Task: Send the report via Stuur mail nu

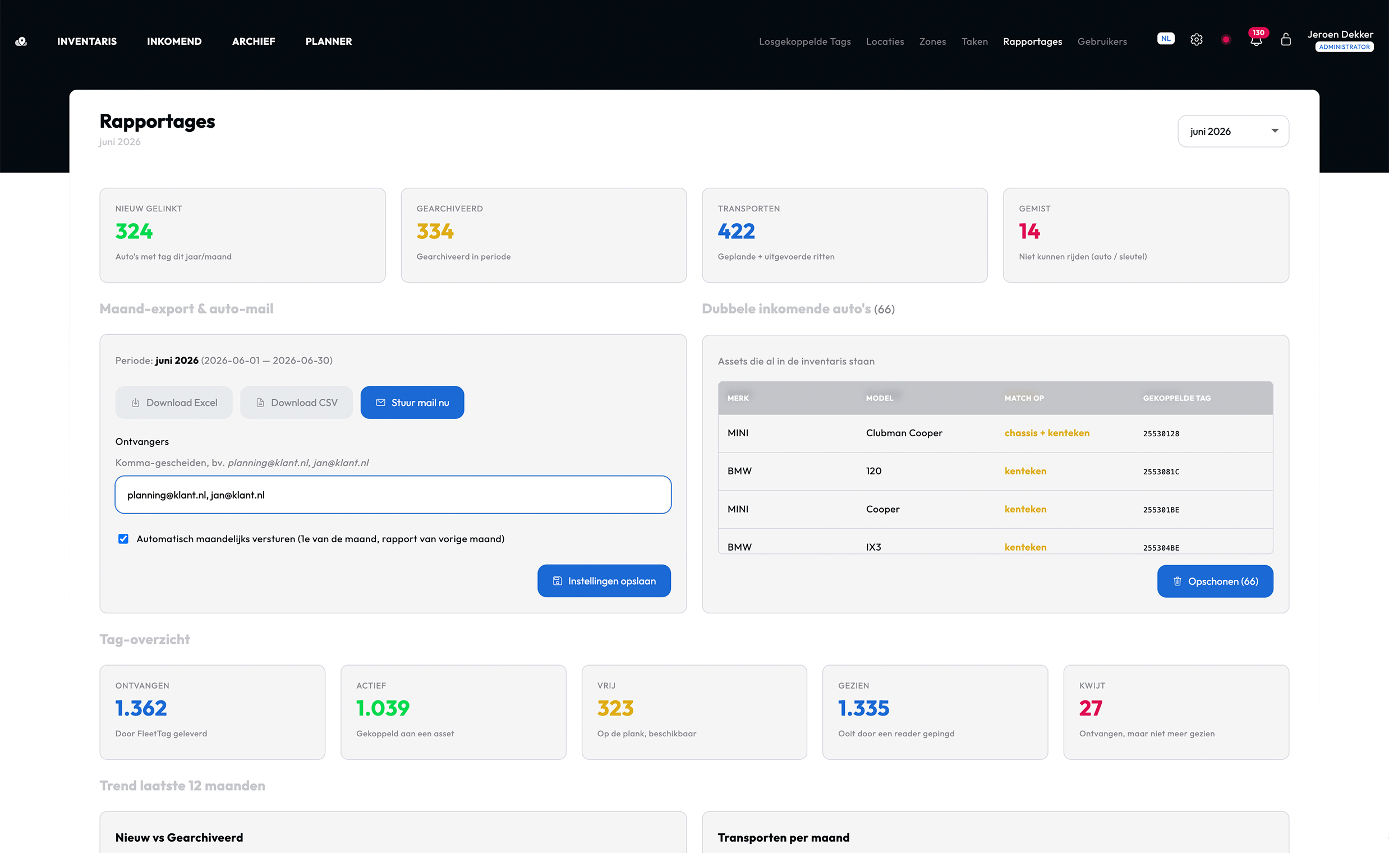Action: 412,403
